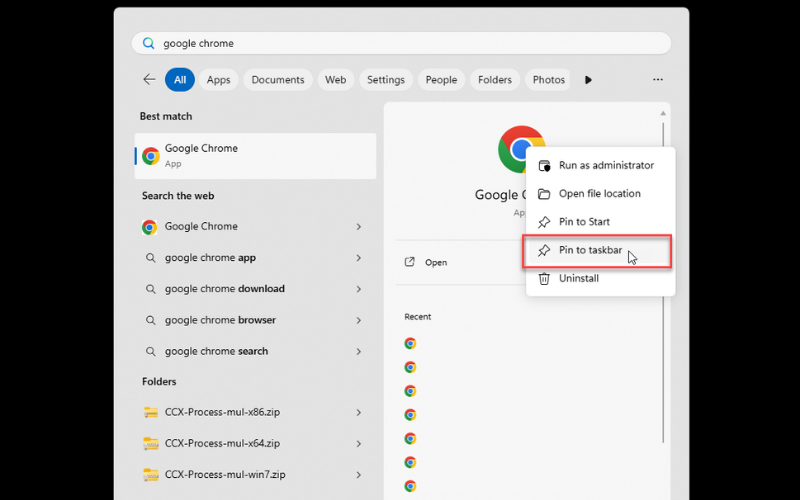This screenshot has height=500, width=800.
Task: Open the third Chrome item under Recent
Action: 410,391
